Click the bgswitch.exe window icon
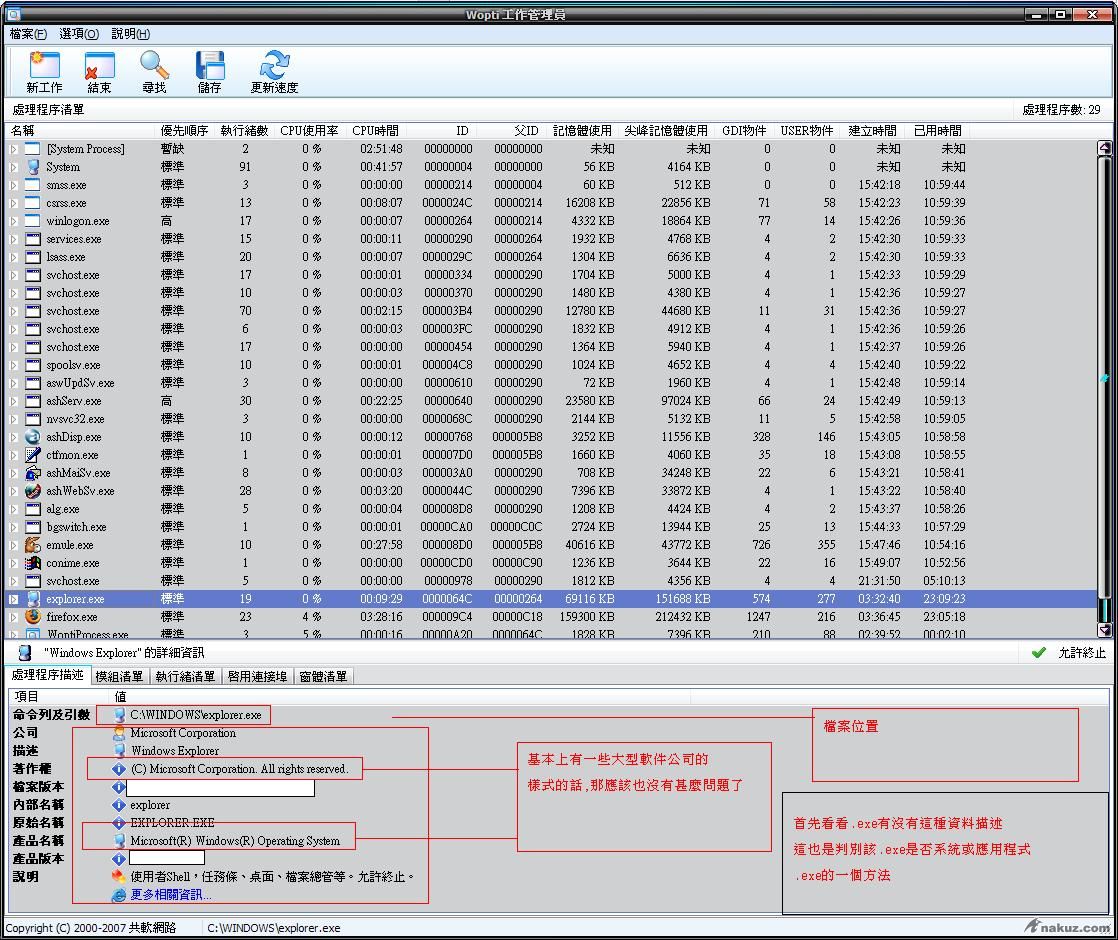The height and width of the screenshot is (940, 1118). click(33, 527)
